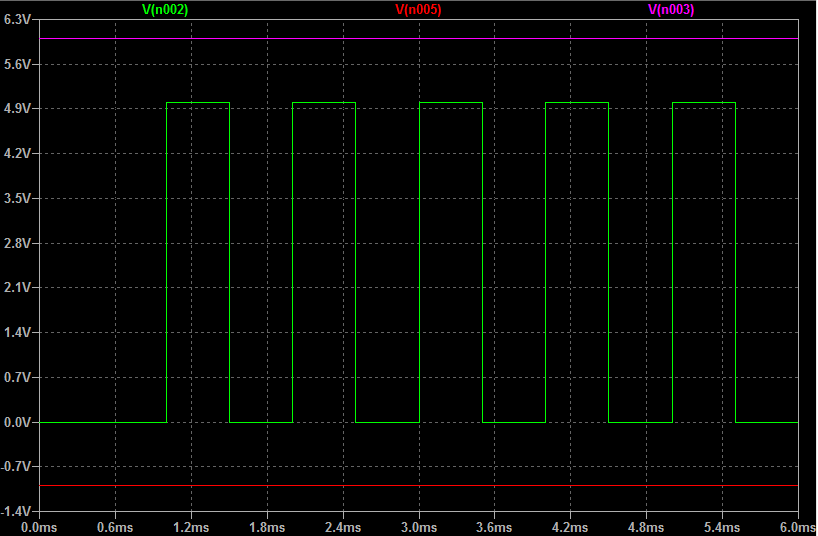Click the 4.2ms time axis label
The image size is (818, 536).
click(x=570, y=527)
